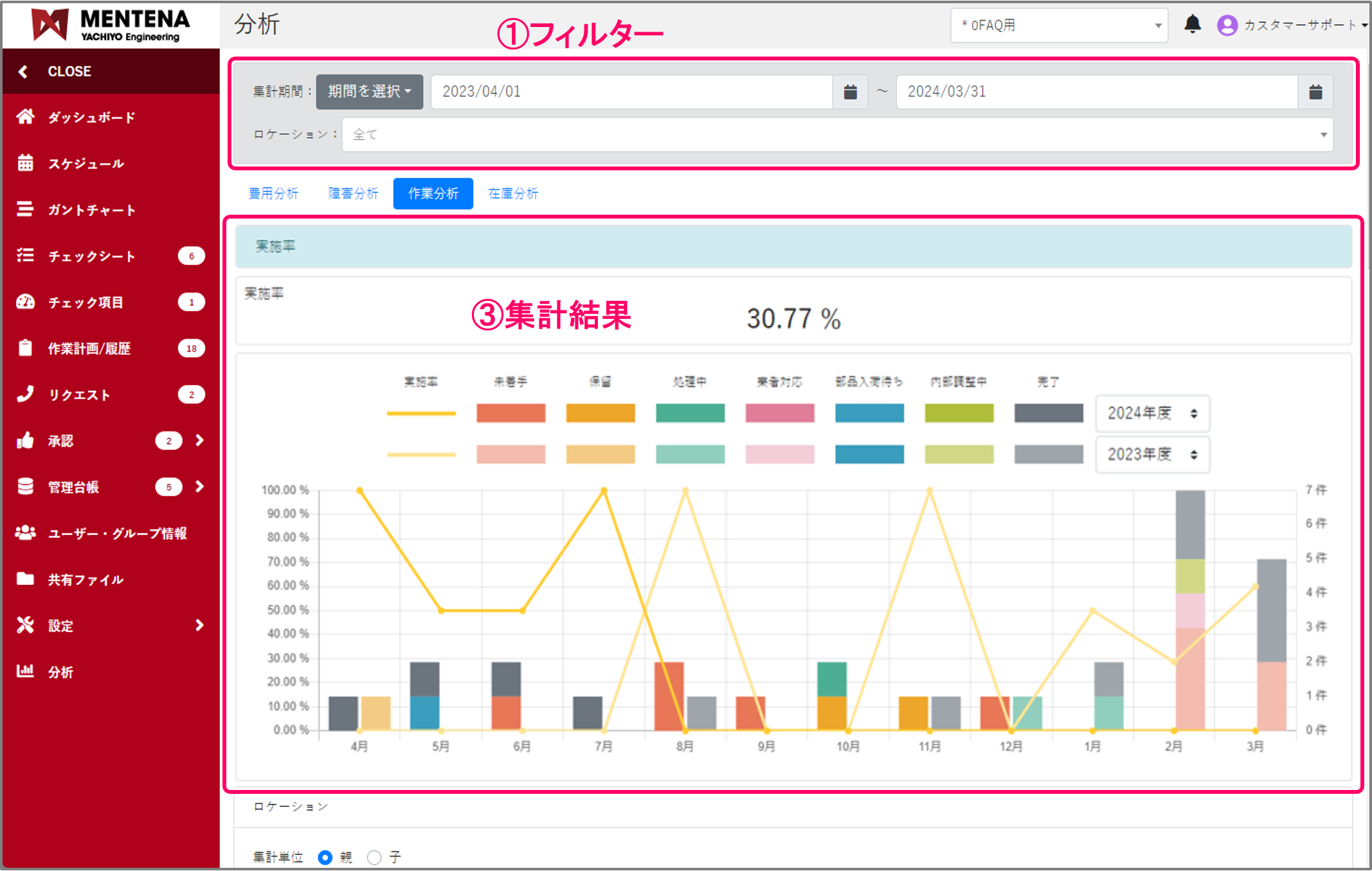Select the スケジュール icon in sidebar

(26, 163)
